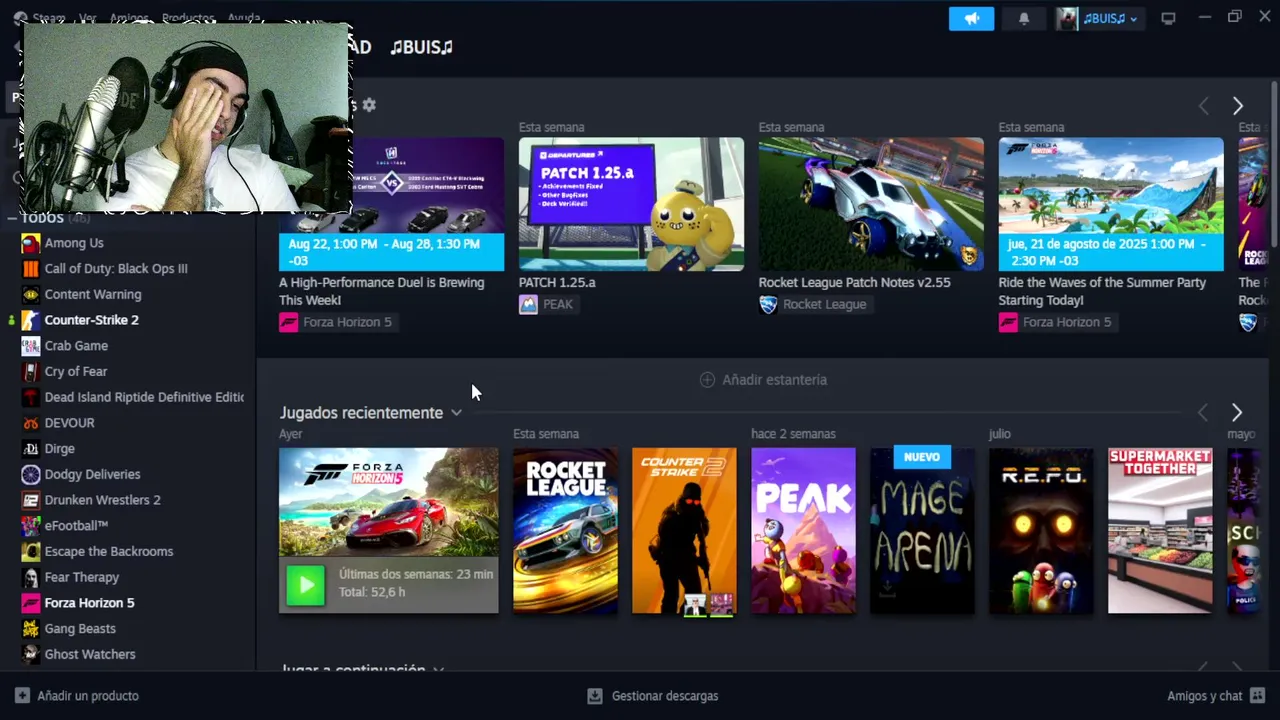Select R.E.P.O. cover art
Viewport: 1280px width, 720px height.
pos(1041,530)
